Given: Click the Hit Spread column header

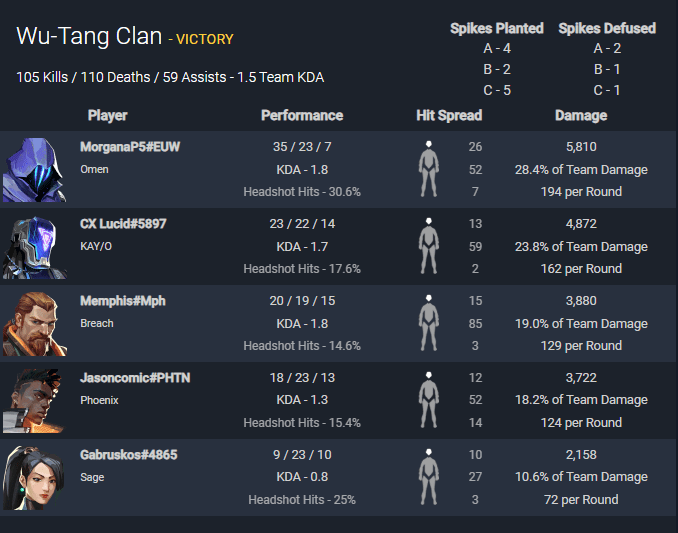Looking at the screenshot, I should (449, 115).
